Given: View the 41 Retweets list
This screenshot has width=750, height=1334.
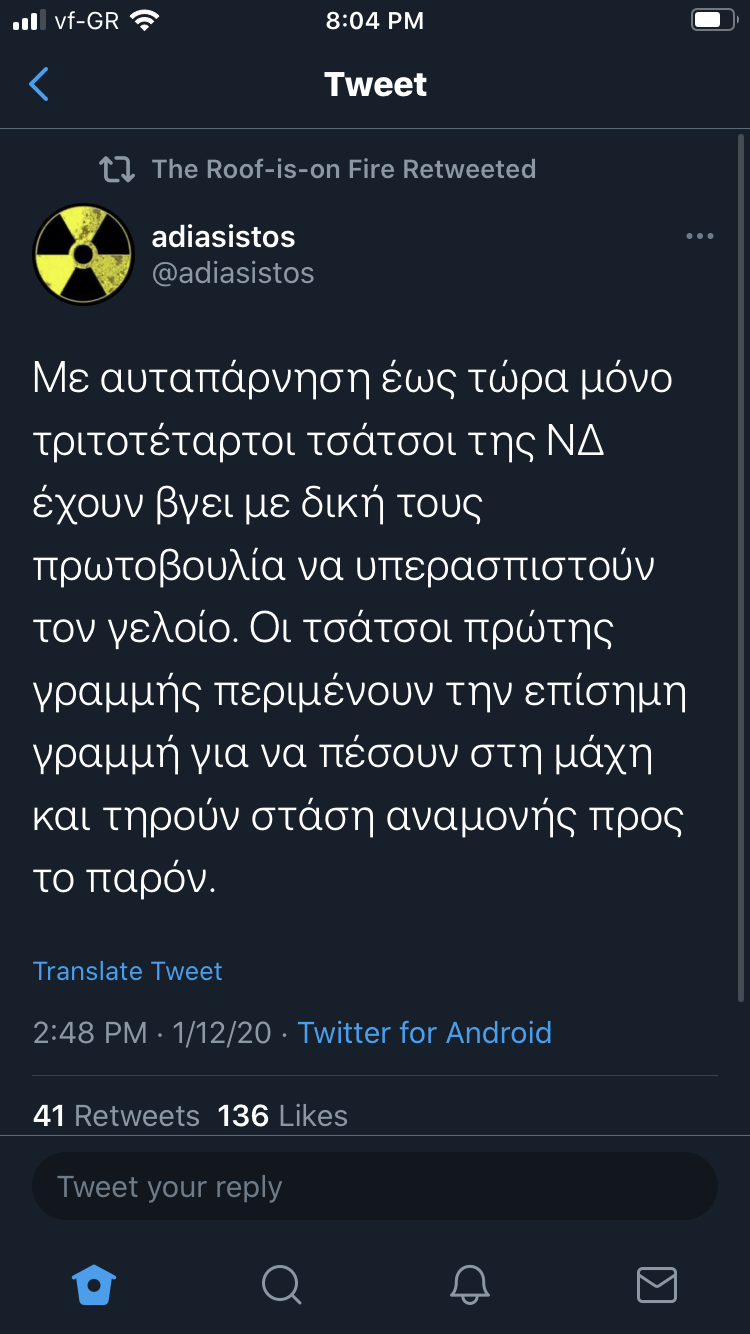Looking at the screenshot, I should [x=116, y=1116].
